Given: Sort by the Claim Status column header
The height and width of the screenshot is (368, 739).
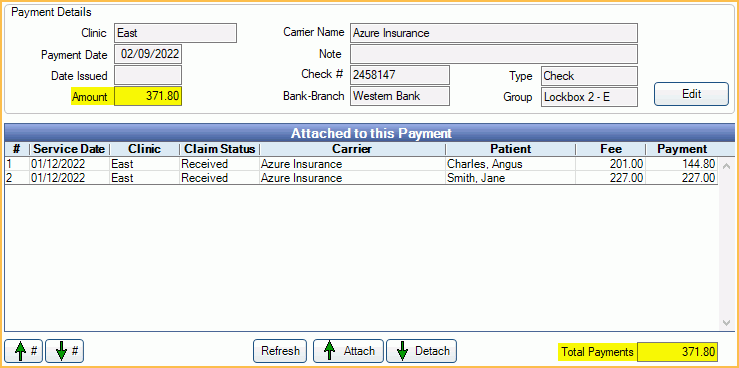Looking at the screenshot, I should pos(220,149).
